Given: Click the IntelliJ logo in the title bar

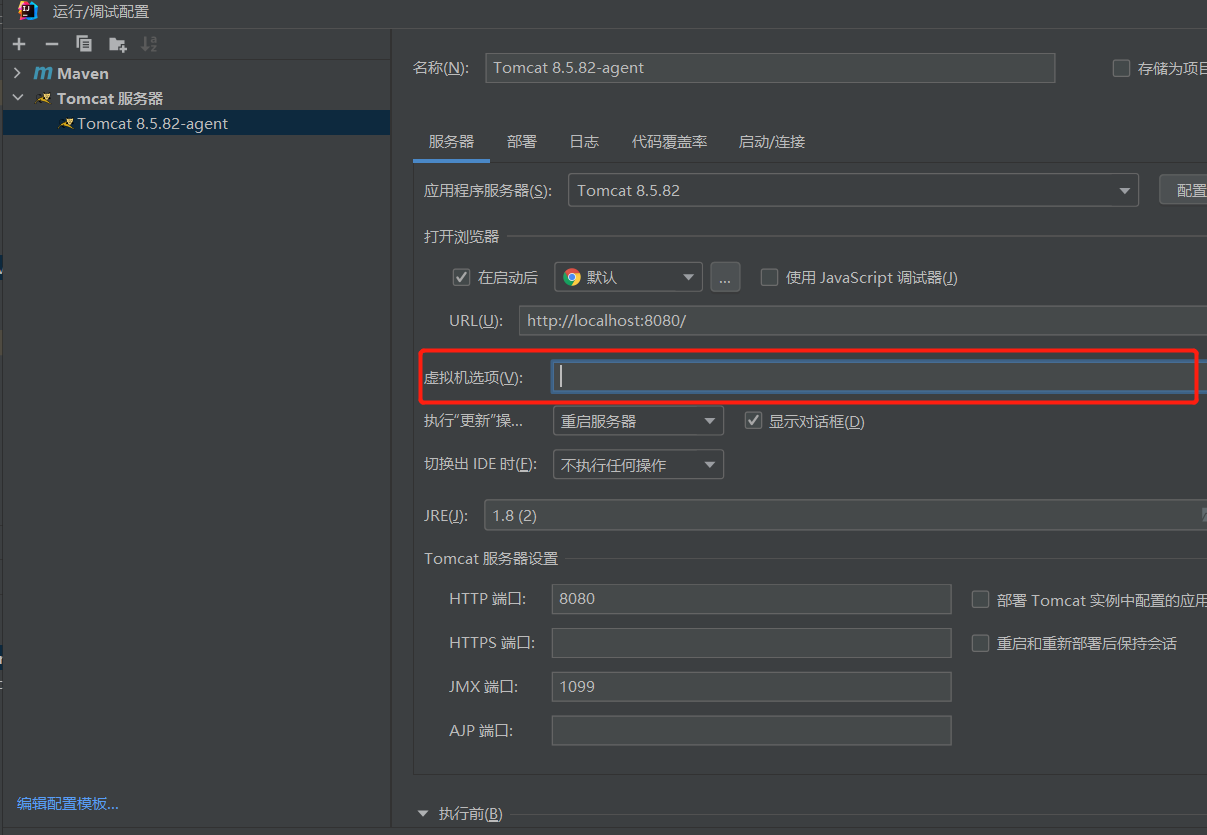Looking at the screenshot, I should pyautogui.click(x=28, y=12).
